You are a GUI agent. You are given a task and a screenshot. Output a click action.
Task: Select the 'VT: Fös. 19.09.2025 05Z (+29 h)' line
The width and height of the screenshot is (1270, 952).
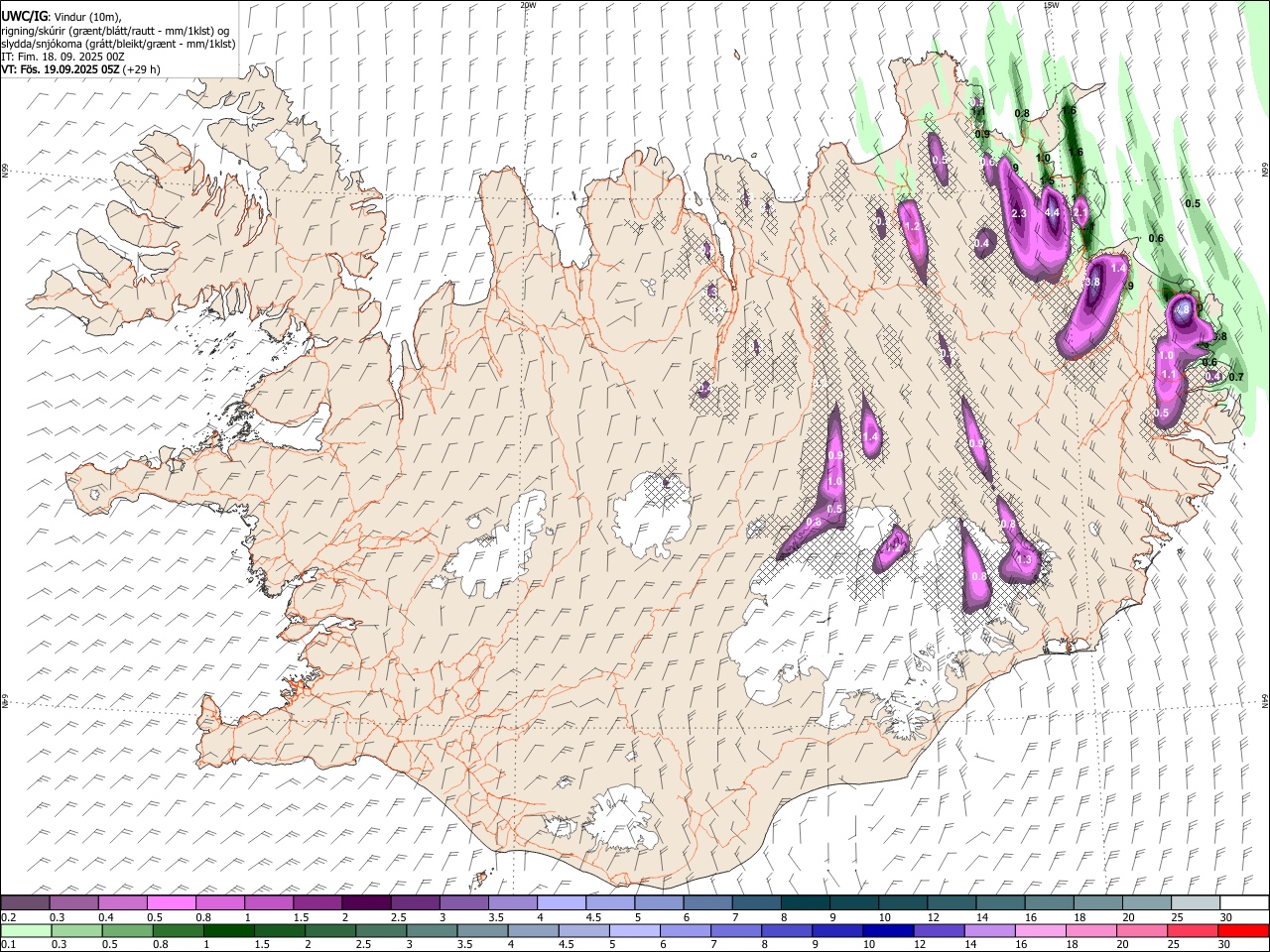pos(81,69)
